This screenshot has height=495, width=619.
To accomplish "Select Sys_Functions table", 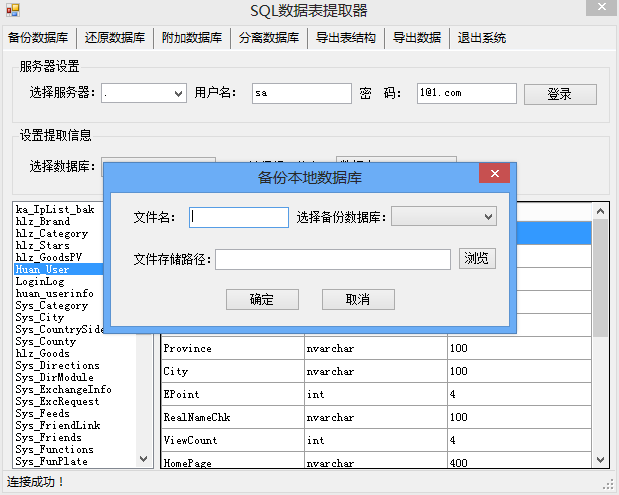I will (x=55, y=450).
